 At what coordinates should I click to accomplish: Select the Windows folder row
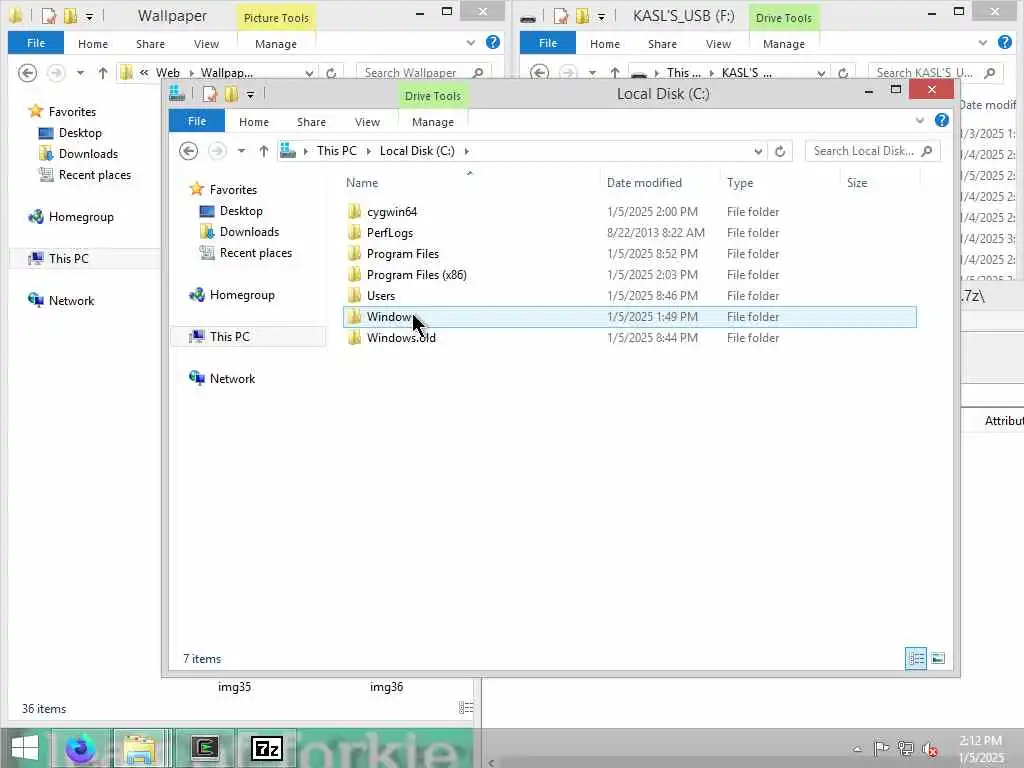point(630,317)
